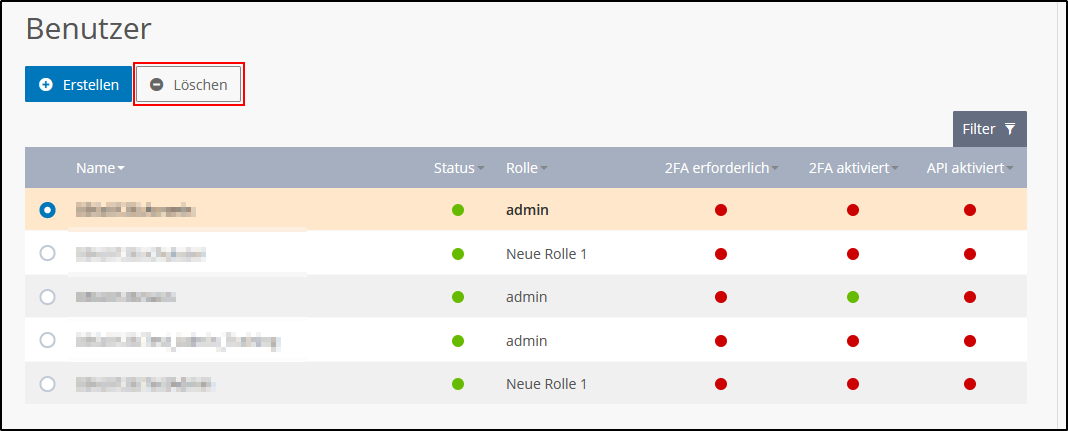Click the Löschen button
The height and width of the screenshot is (431, 1068).
tap(189, 85)
